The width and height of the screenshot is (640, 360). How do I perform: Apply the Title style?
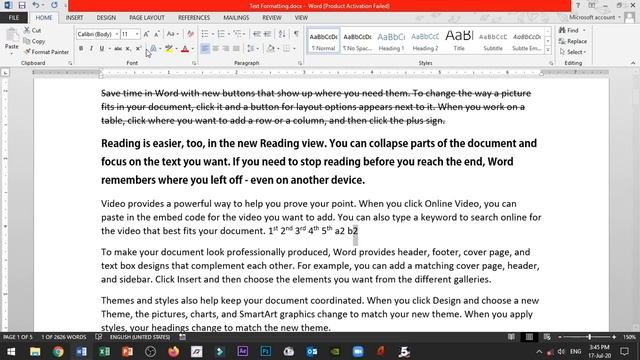pyautogui.click(x=459, y=41)
